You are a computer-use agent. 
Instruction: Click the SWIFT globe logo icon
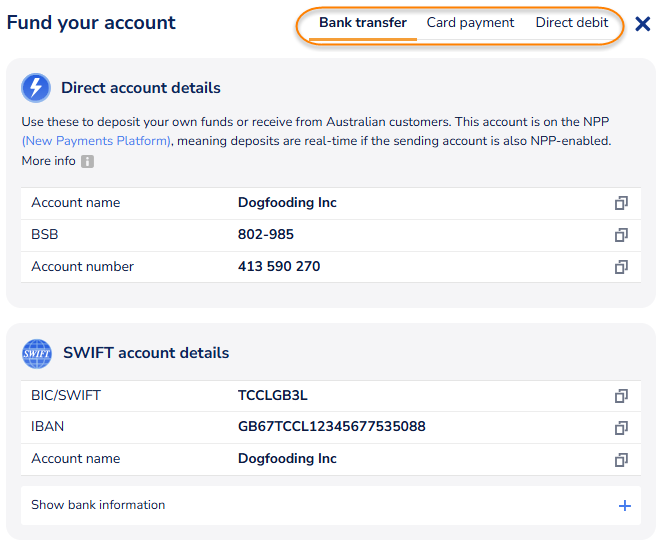36,353
